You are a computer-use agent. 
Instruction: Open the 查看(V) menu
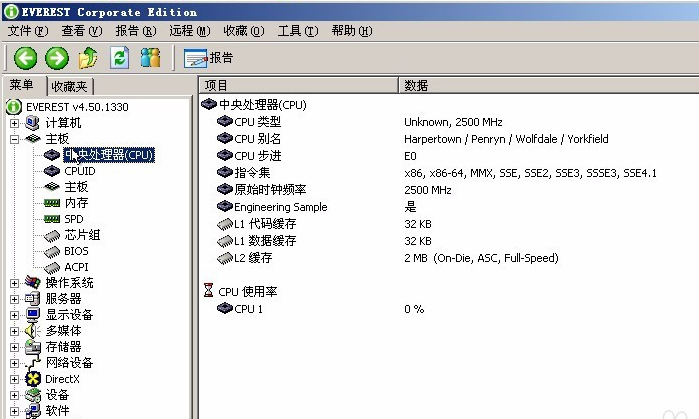point(82,31)
